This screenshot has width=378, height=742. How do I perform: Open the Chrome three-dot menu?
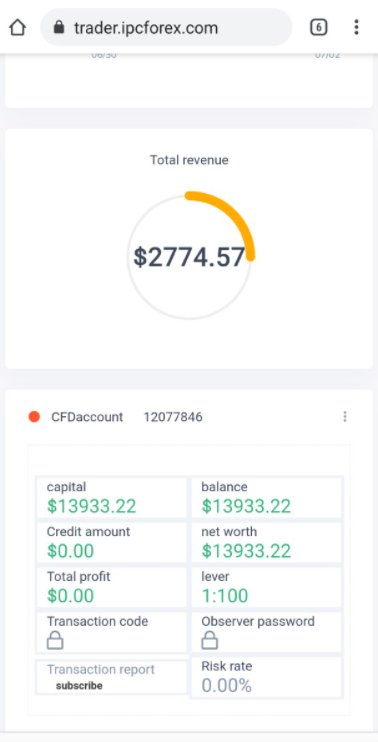356,27
